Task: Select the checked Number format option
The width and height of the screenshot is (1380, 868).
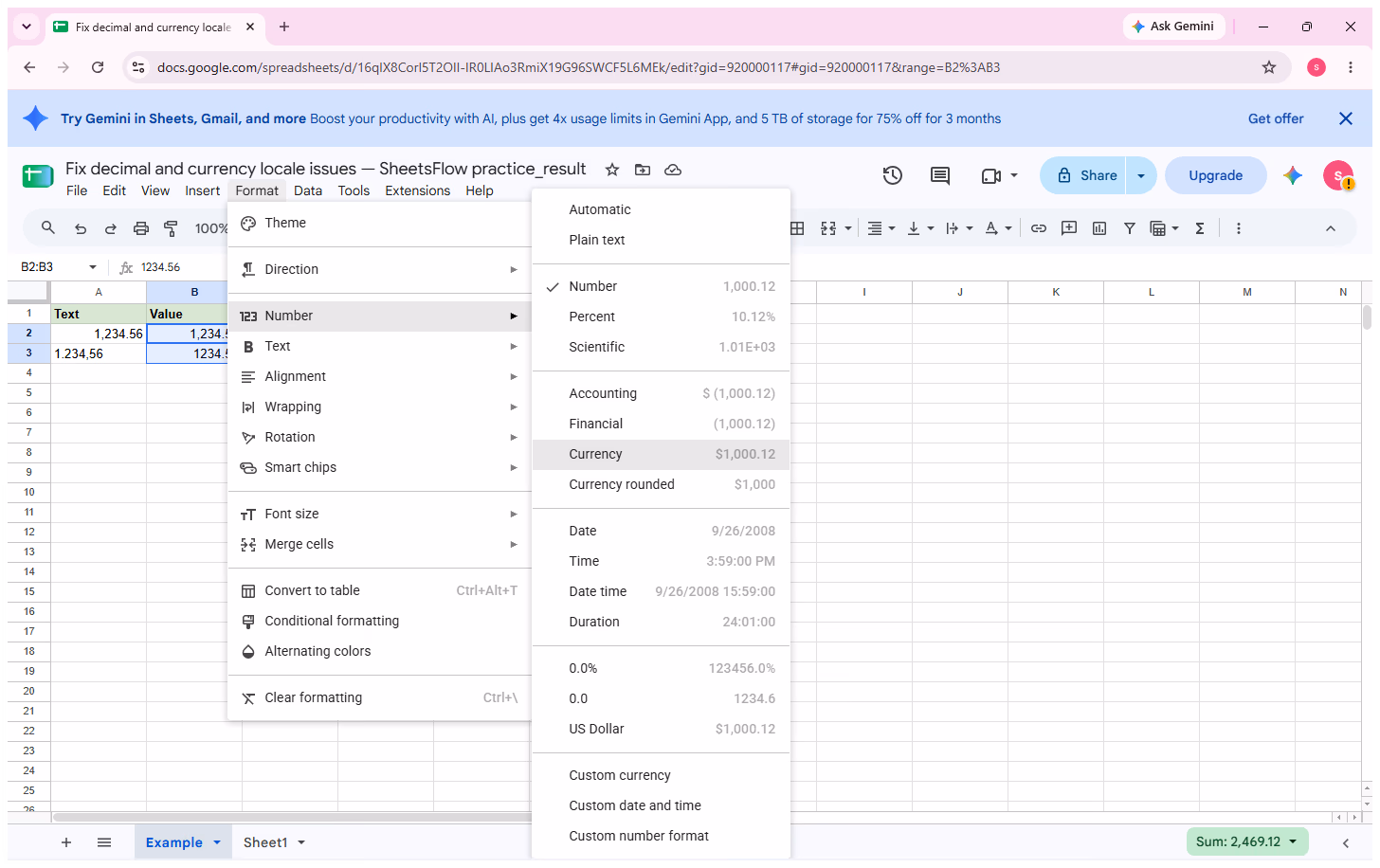Action: (661, 286)
